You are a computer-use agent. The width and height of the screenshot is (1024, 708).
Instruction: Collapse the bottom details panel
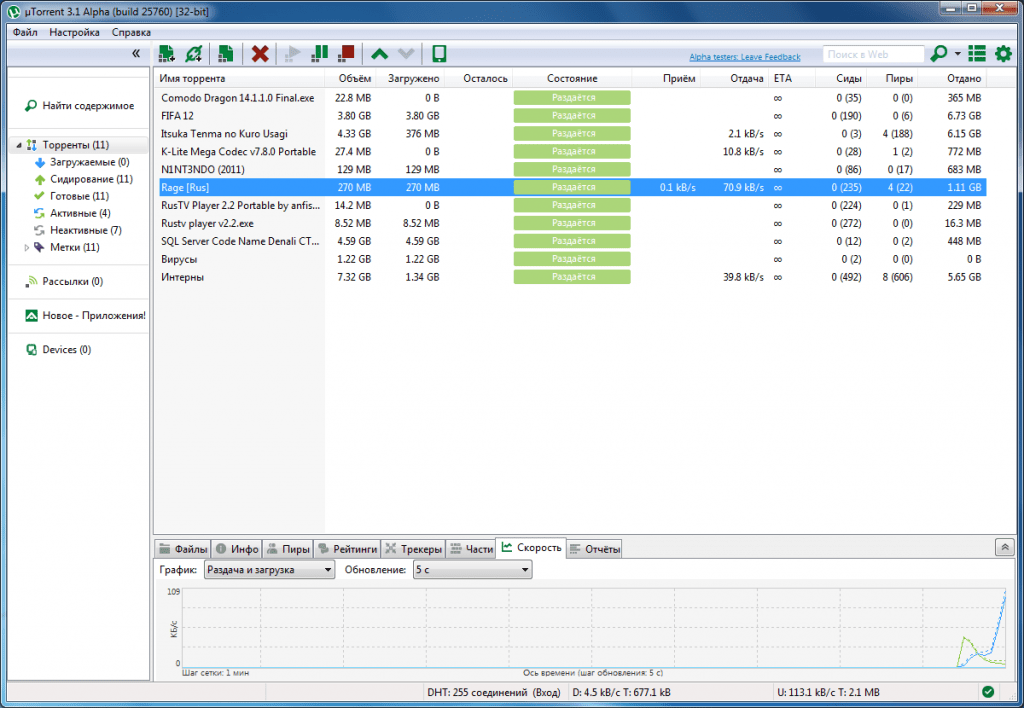[x=1005, y=547]
